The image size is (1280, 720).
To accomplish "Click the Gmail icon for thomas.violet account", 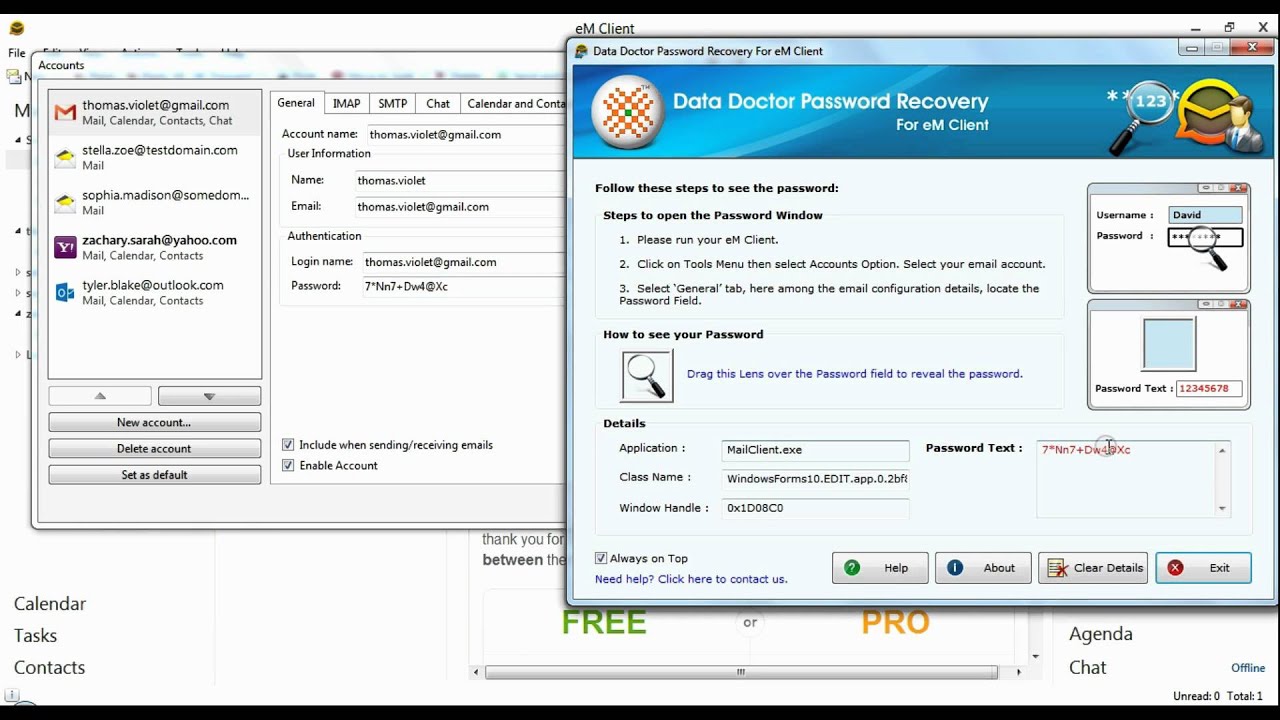I will click(x=65, y=113).
